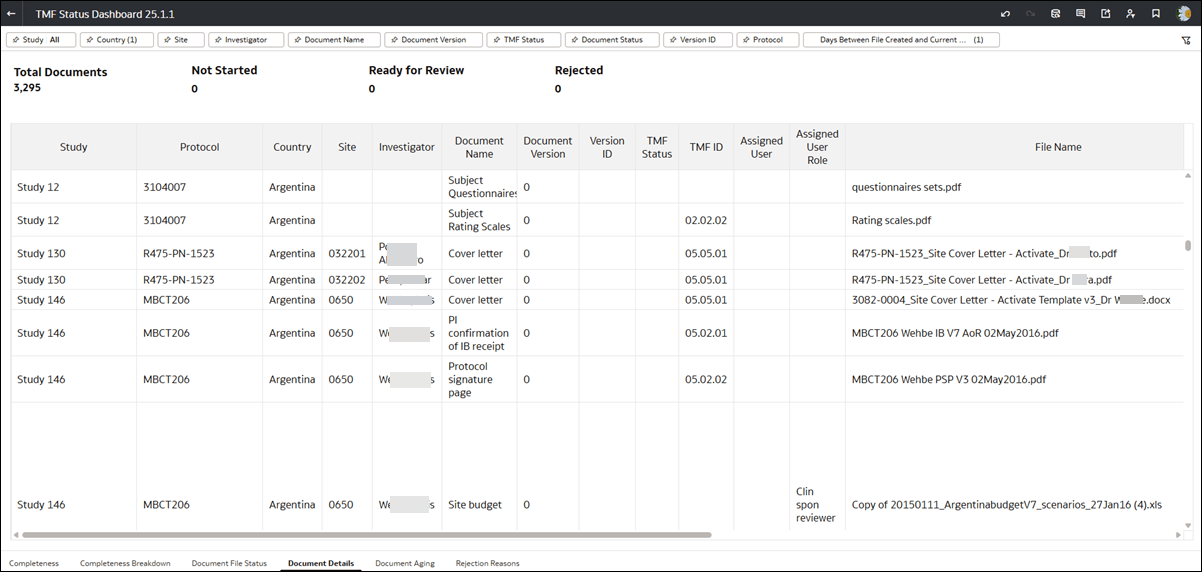Click the Country column header
This screenshot has width=1202, height=572.
click(x=292, y=147)
